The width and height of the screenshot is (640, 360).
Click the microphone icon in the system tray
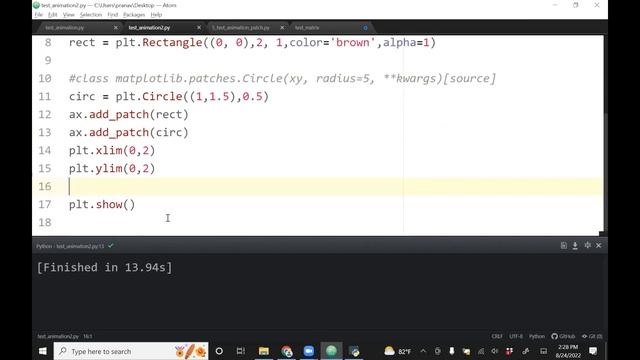tap(451, 351)
